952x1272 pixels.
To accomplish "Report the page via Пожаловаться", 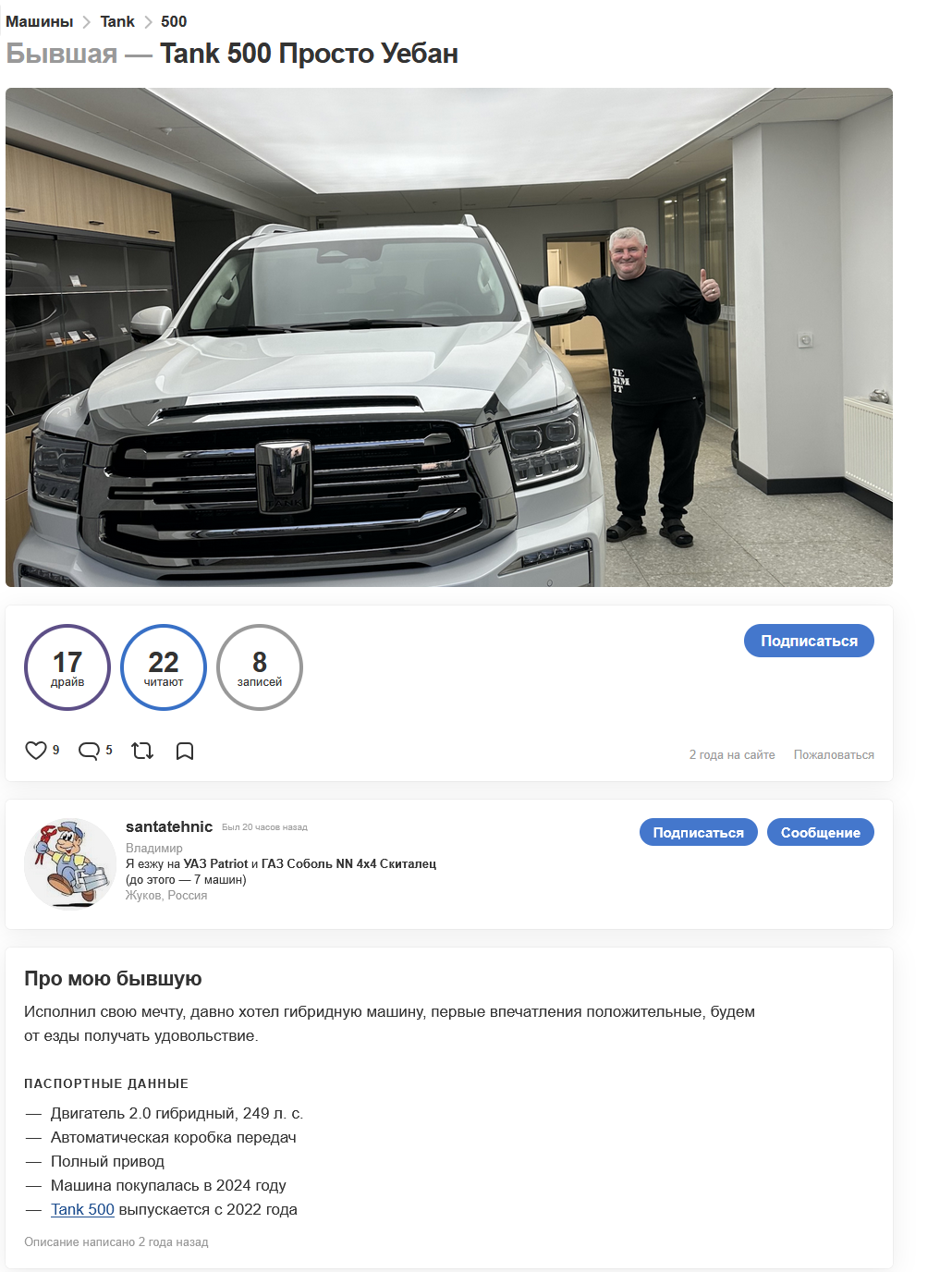I will [x=834, y=754].
